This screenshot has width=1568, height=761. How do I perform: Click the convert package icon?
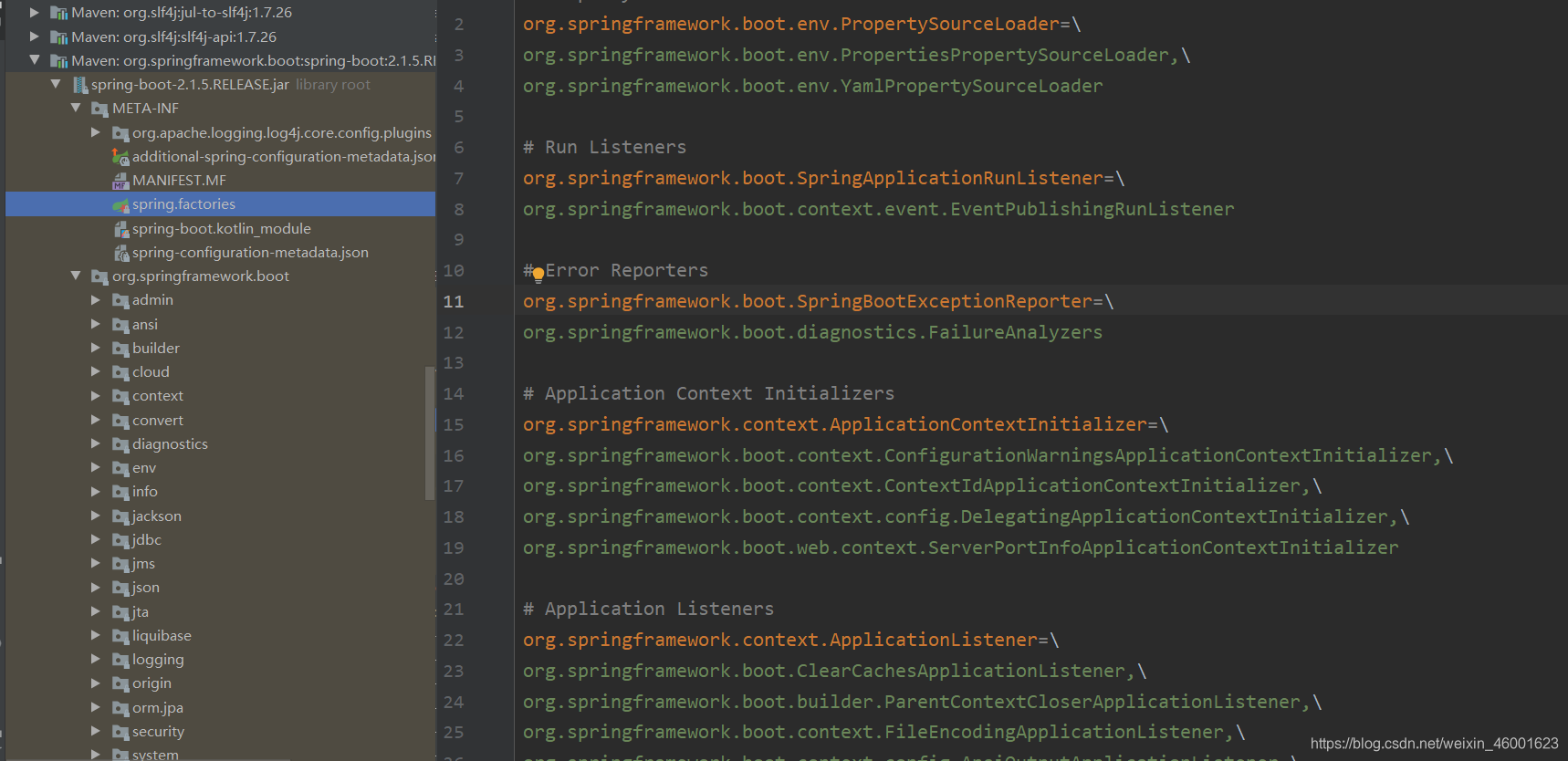(120, 421)
